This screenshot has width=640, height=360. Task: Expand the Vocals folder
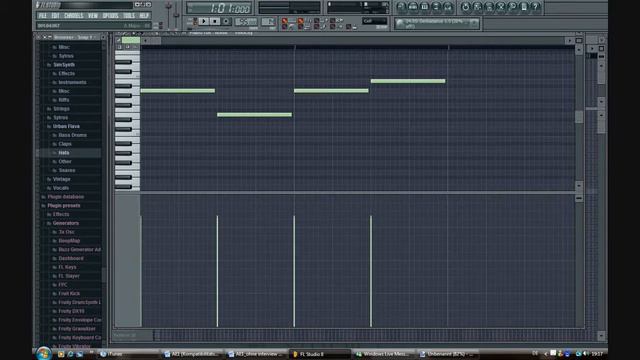[x=61, y=188]
